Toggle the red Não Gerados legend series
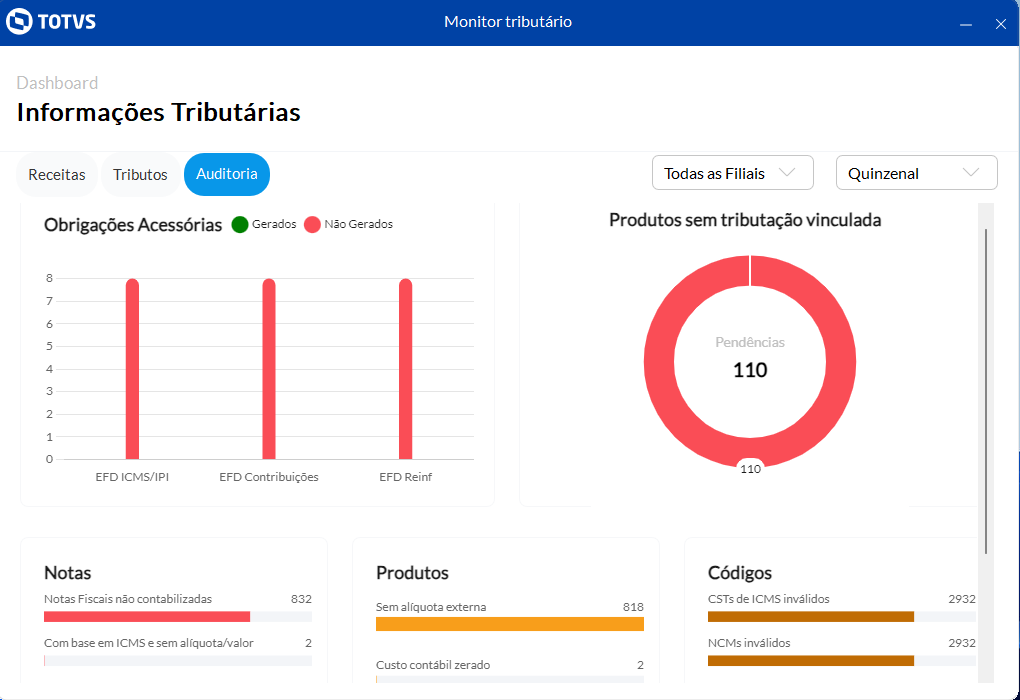The width and height of the screenshot is (1020, 700). (312, 225)
